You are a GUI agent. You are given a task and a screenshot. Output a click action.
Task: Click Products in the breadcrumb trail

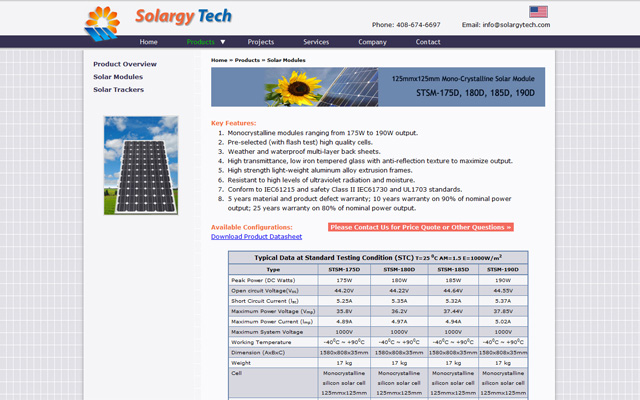coord(247,60)
